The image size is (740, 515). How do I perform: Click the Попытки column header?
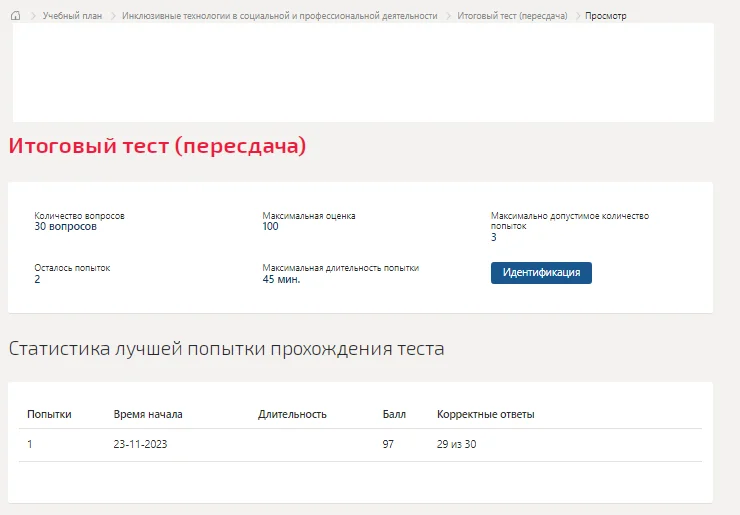49,414
